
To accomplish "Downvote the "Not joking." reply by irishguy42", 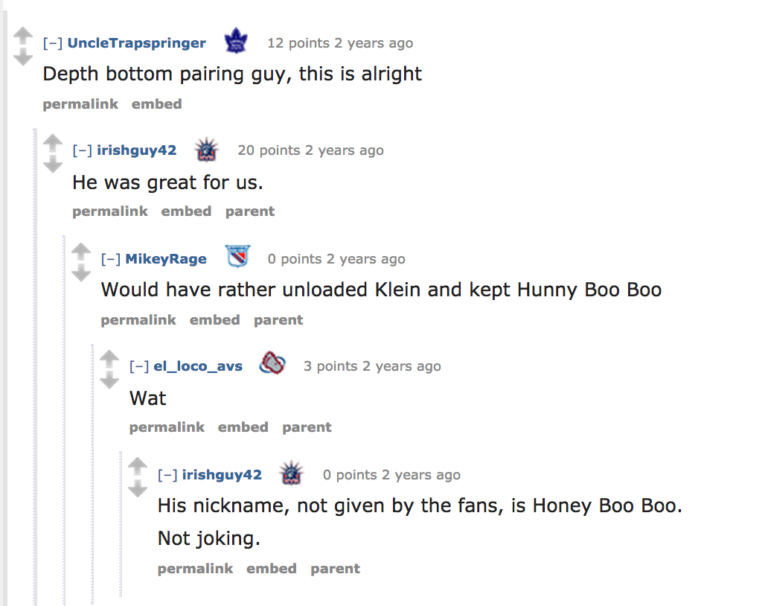I will [x=137, y=489].
